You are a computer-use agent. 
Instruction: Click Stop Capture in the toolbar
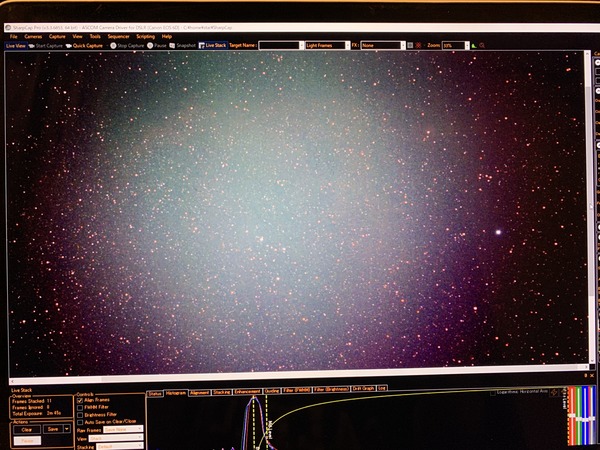[x=127, y=46]
